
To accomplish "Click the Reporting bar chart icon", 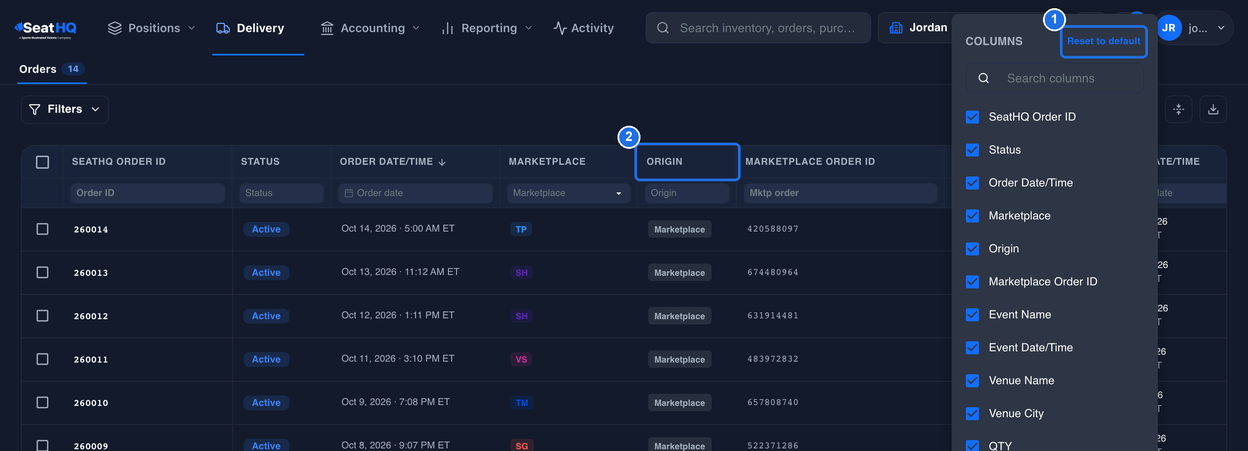I will 448,28.
